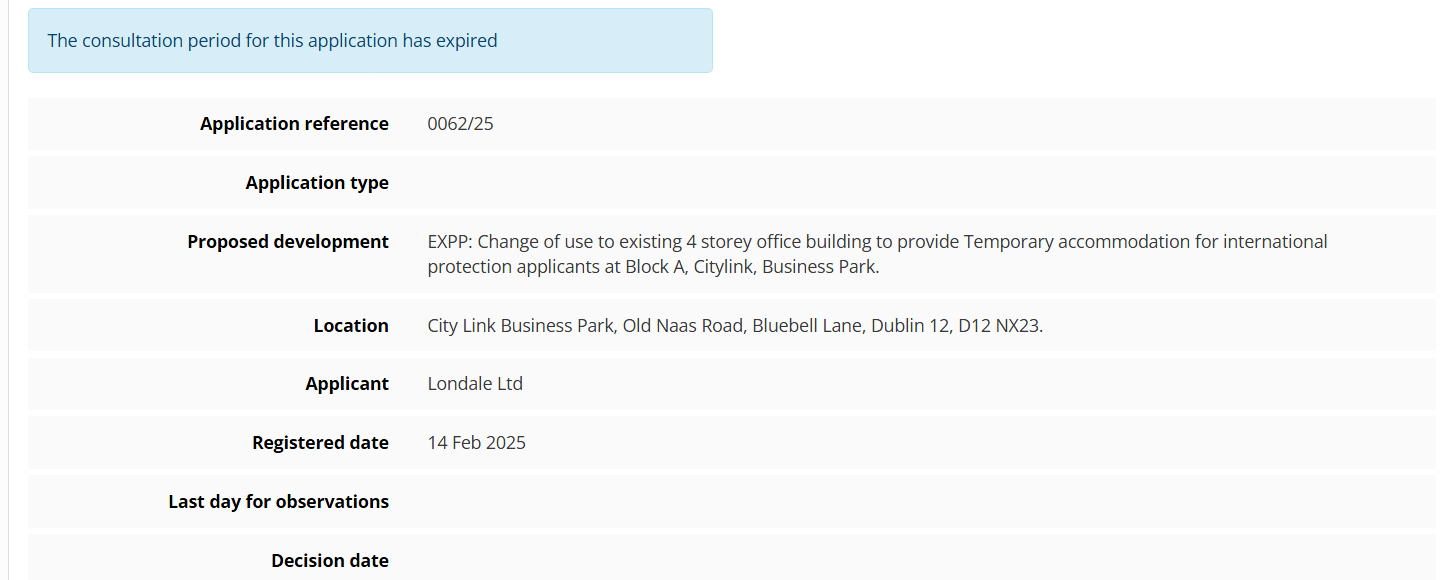Click the empty Application type value cell
The height and width of the screenshot is (580, 1449).
[900, 183]
